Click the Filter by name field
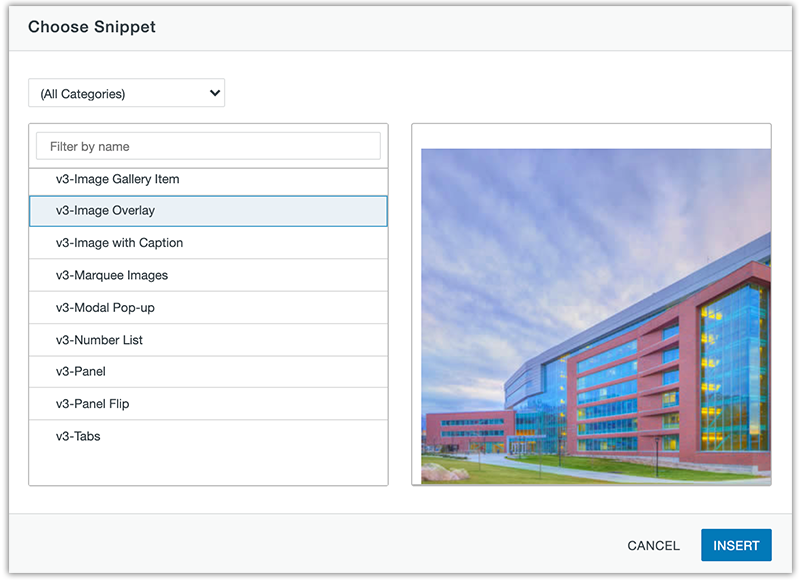This screenshot has width=800, height=580. pyautogui.click(x=208, y=146)
